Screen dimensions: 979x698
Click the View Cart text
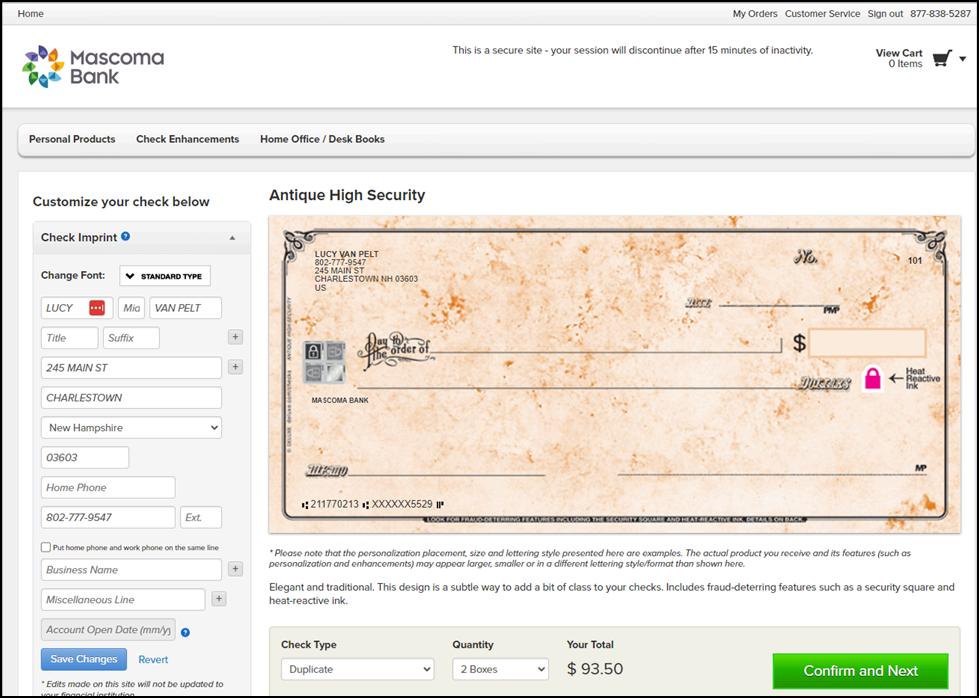[x=898, y=53]
